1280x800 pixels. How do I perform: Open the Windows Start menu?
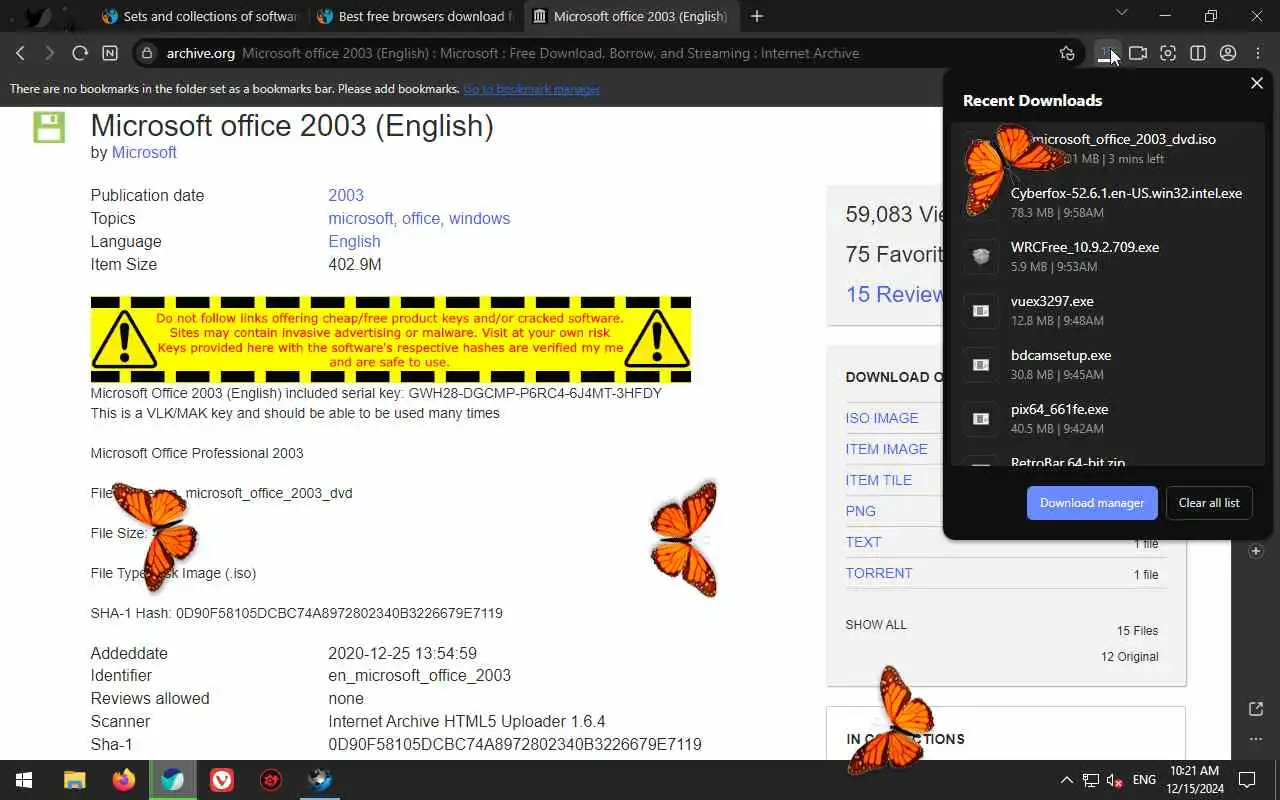pos(24,780)
